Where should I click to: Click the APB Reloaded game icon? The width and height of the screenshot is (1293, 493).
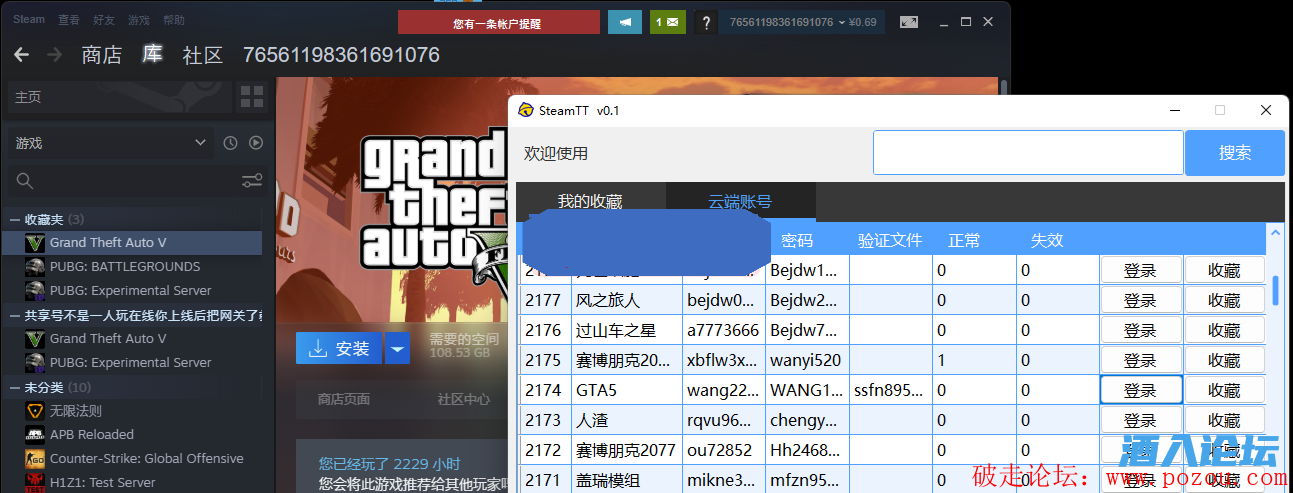point(35,435)
